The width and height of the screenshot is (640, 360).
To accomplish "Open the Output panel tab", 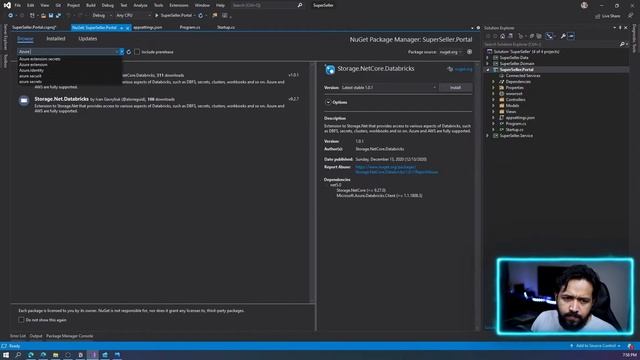I will [x=36, y=336].
